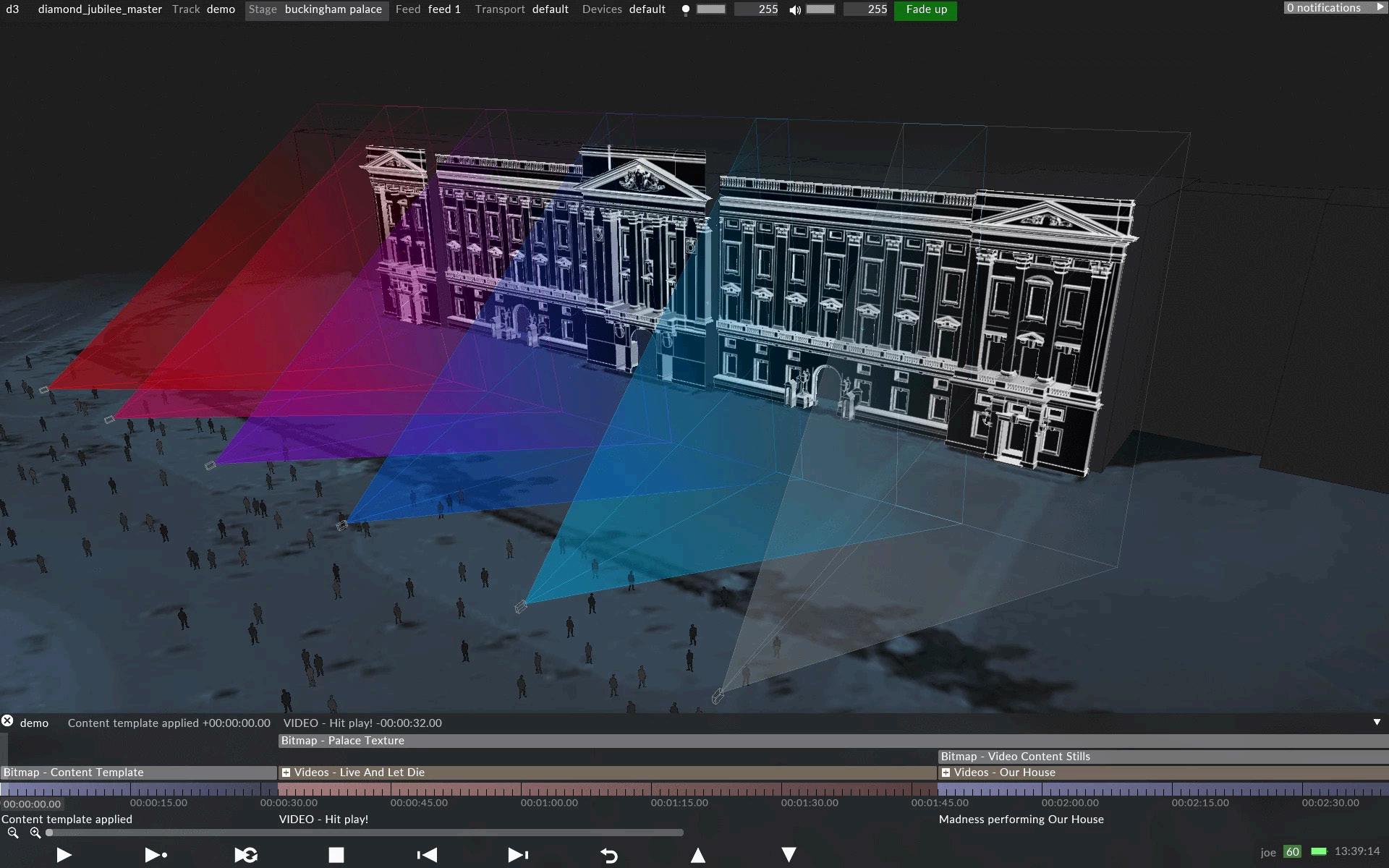
Task: Skip to the next section marker
Action: click(x=518, y=855)
